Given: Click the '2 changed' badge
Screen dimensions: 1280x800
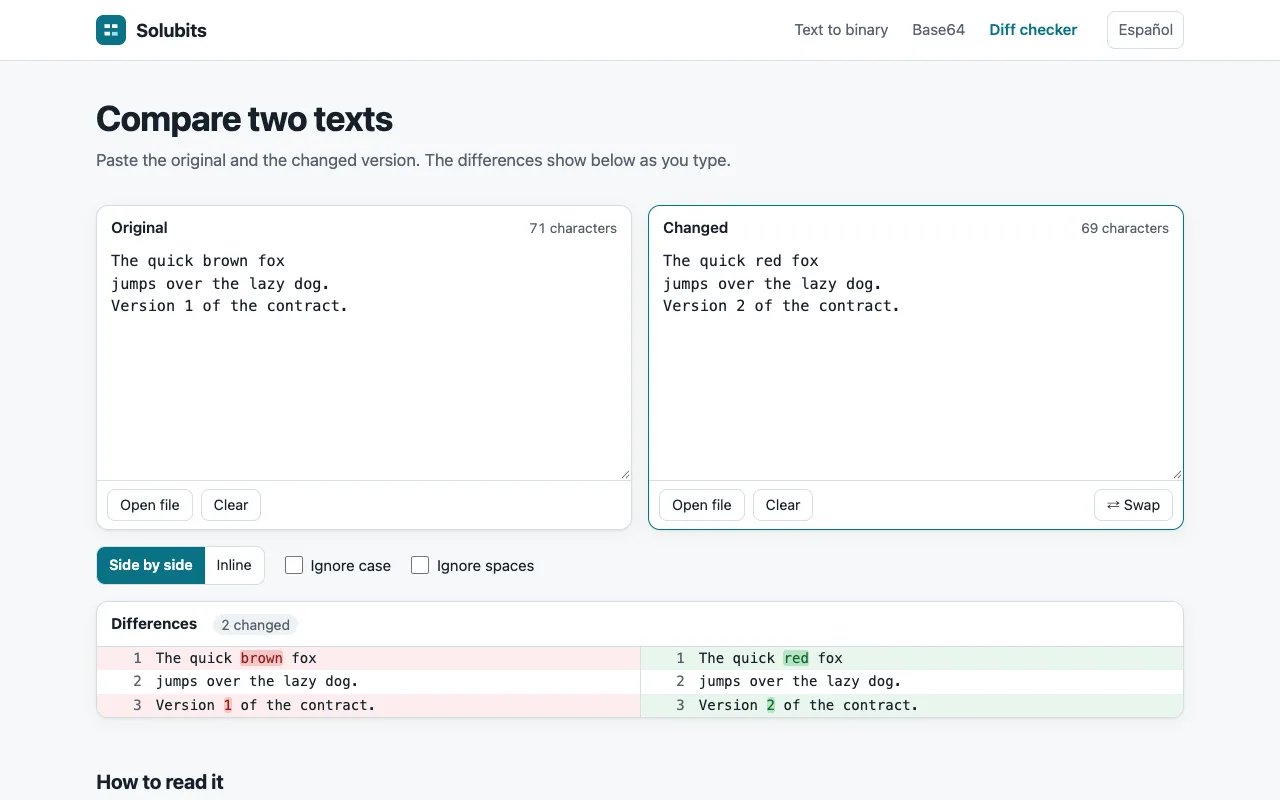Looking at the screenshot, I should point(255,625).
